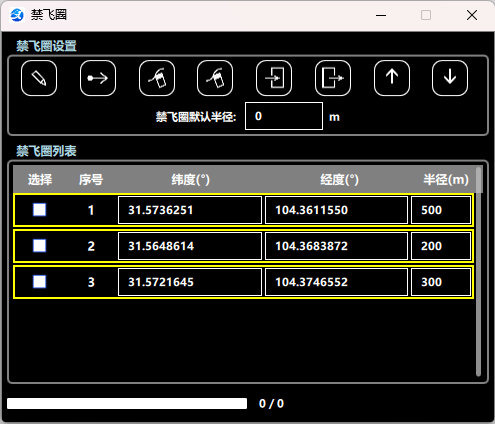Click the list's vertical scrollbar
This screenshot has height=424, width=495.
(479, 271)
